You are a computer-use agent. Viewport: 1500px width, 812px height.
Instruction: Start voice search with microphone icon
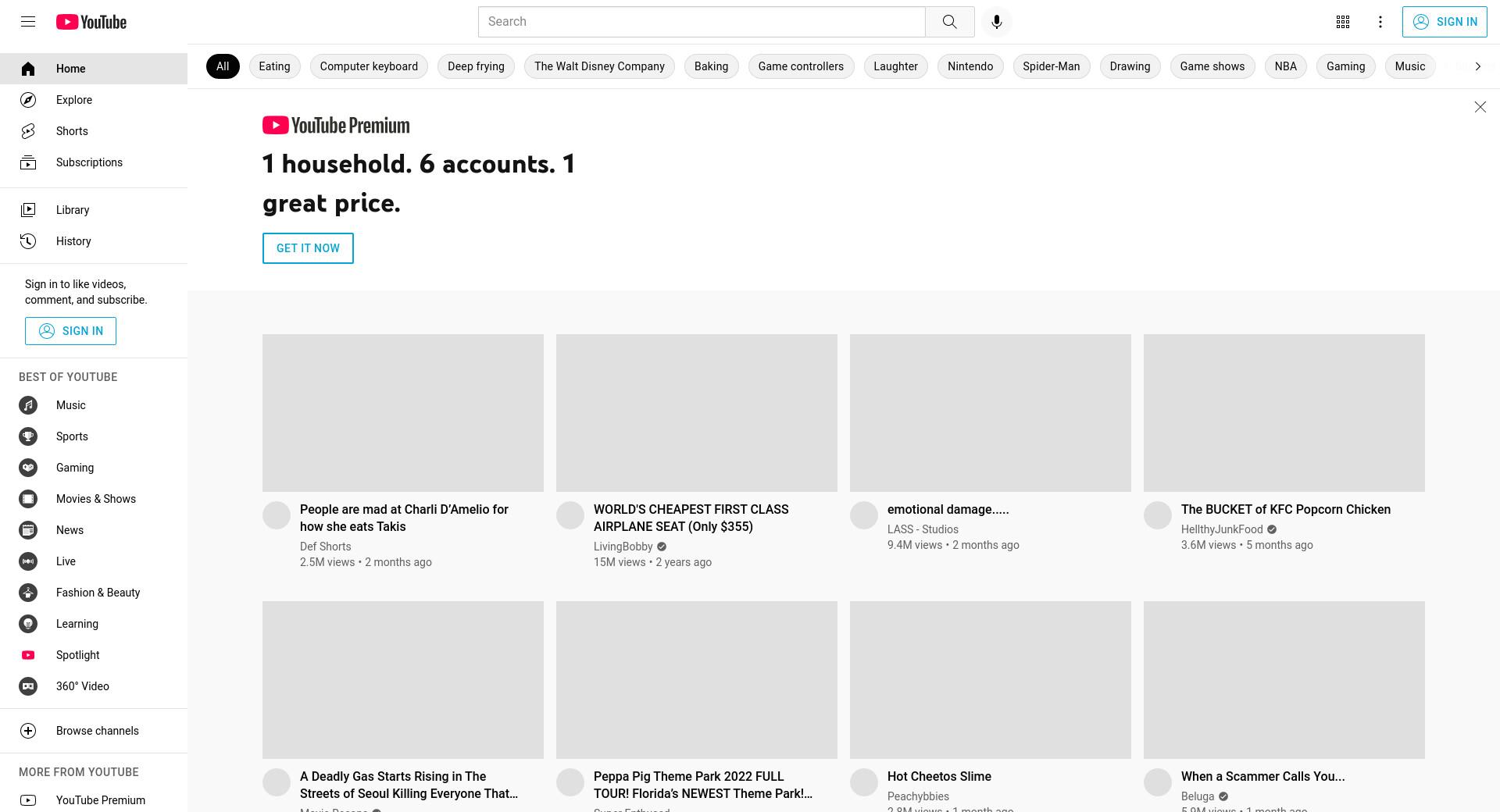pos(996,22)
